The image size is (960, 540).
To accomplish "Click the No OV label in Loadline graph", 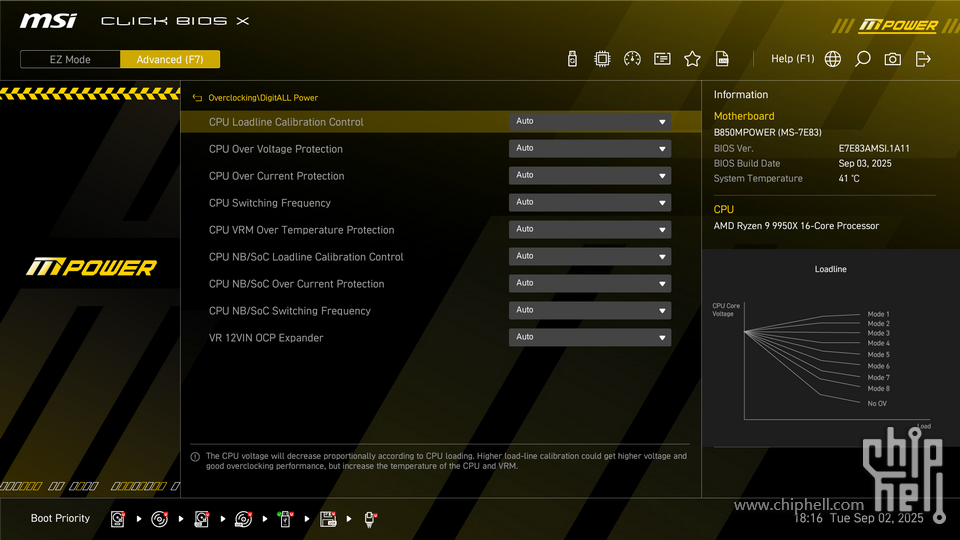I will coord(877,403).
